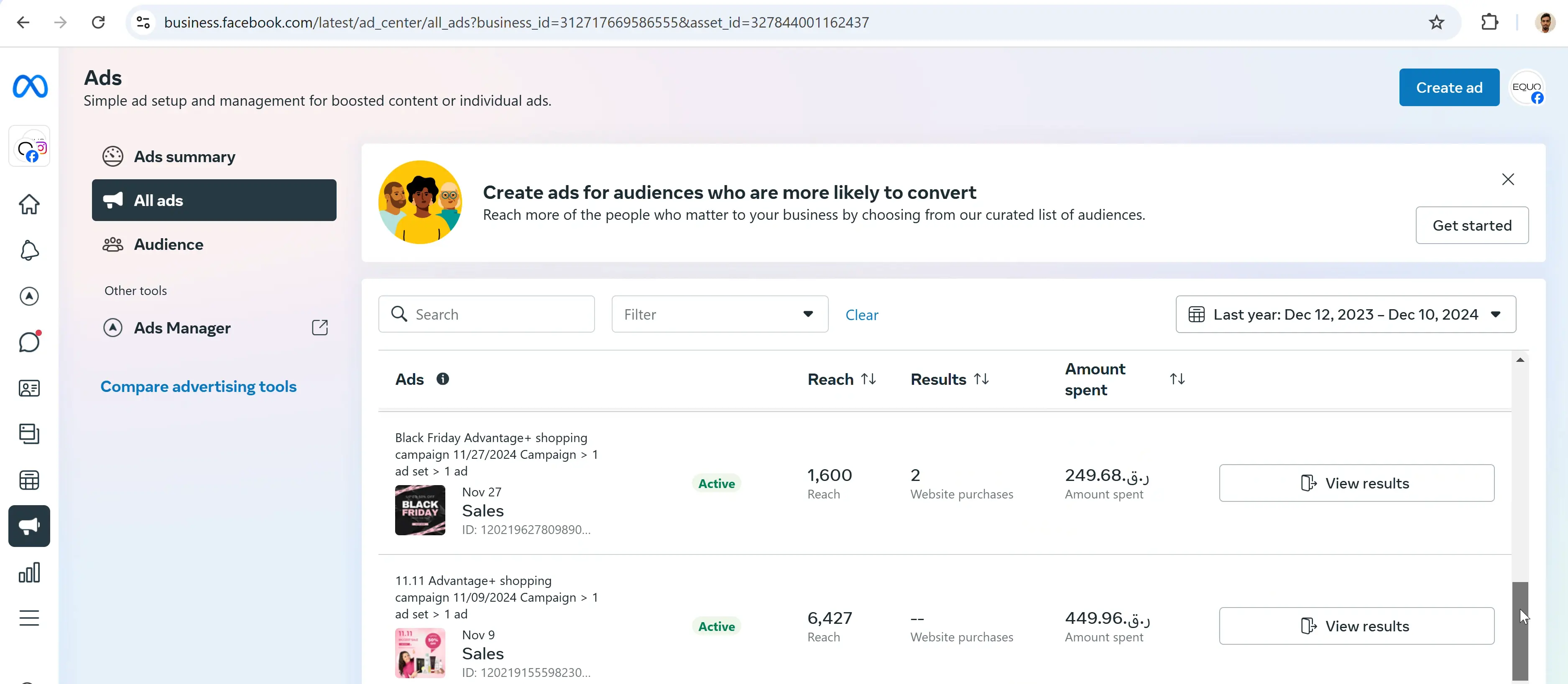Open Inbox chat bubble icon
This screenshot has height=684, width=1568.
(29, 342)
